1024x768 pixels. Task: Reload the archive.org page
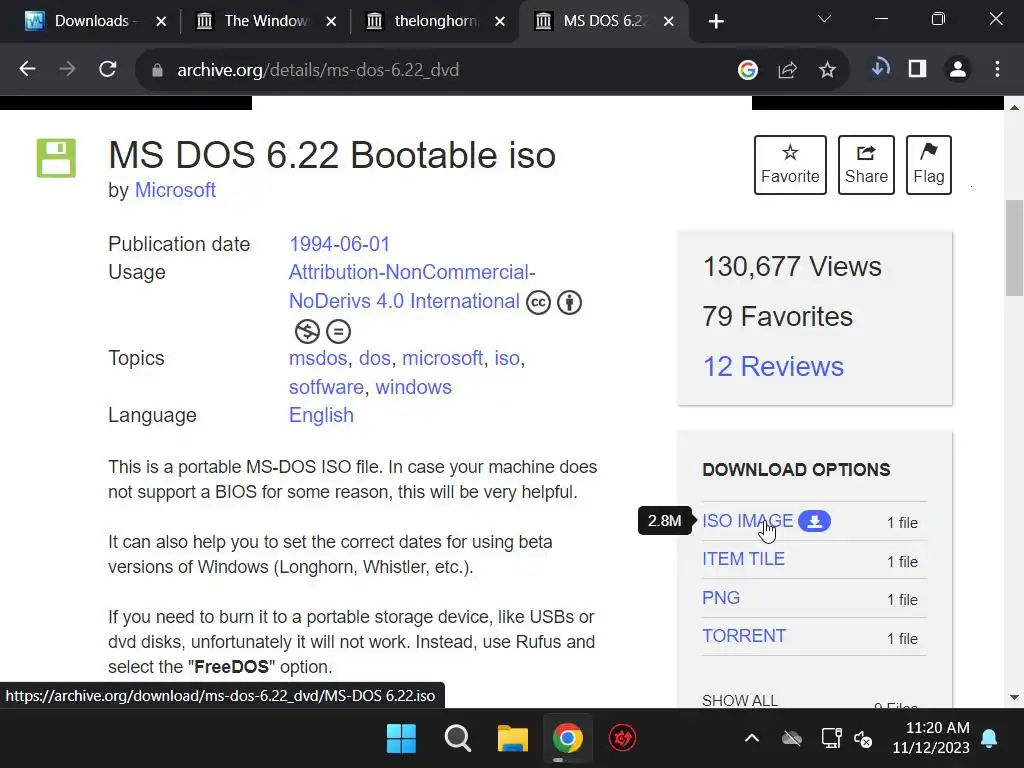tap(108, 69)
